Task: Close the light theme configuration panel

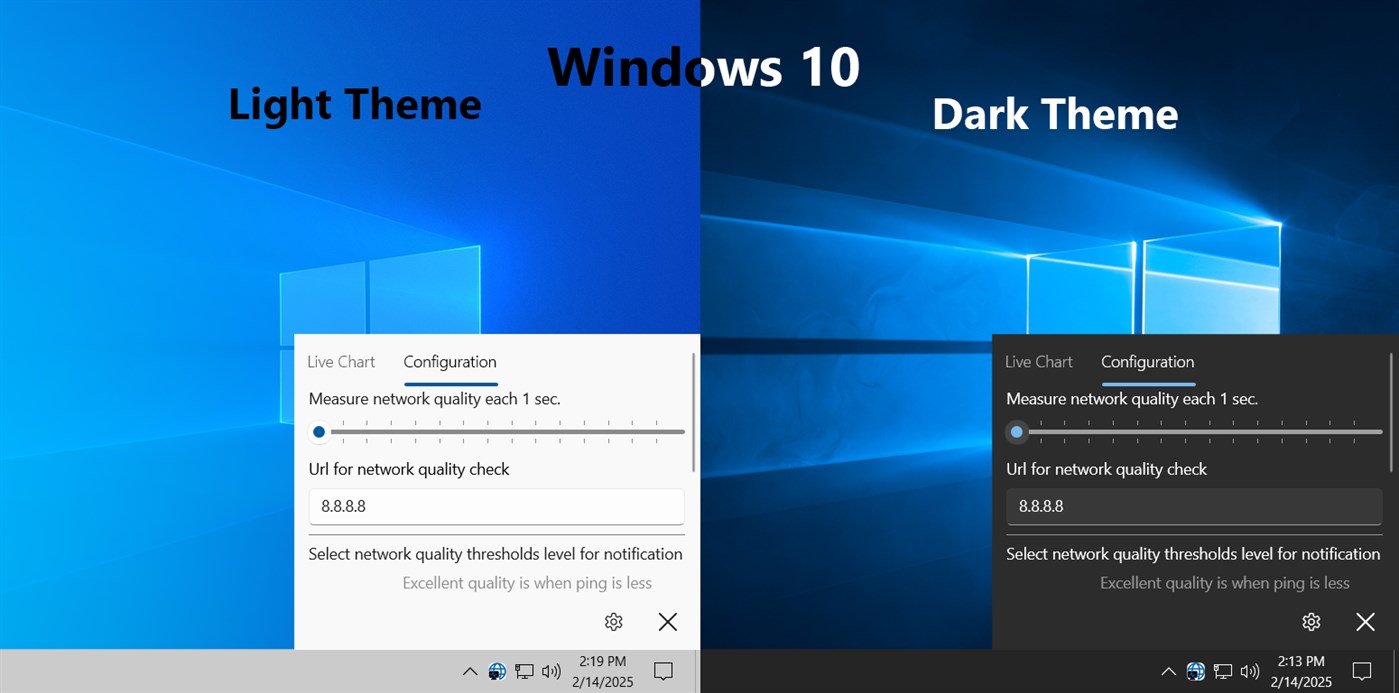Action: click(x=667, y=621)
